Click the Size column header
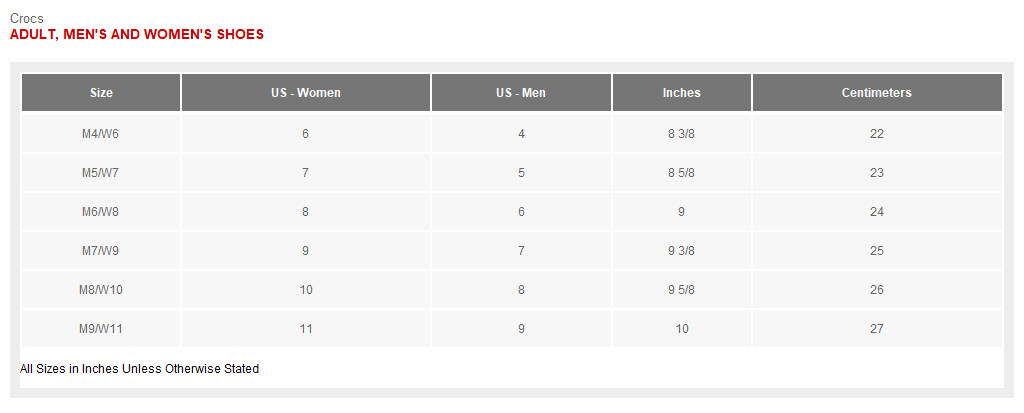The width and height of the screenshot is (1024, 413). 101,93
